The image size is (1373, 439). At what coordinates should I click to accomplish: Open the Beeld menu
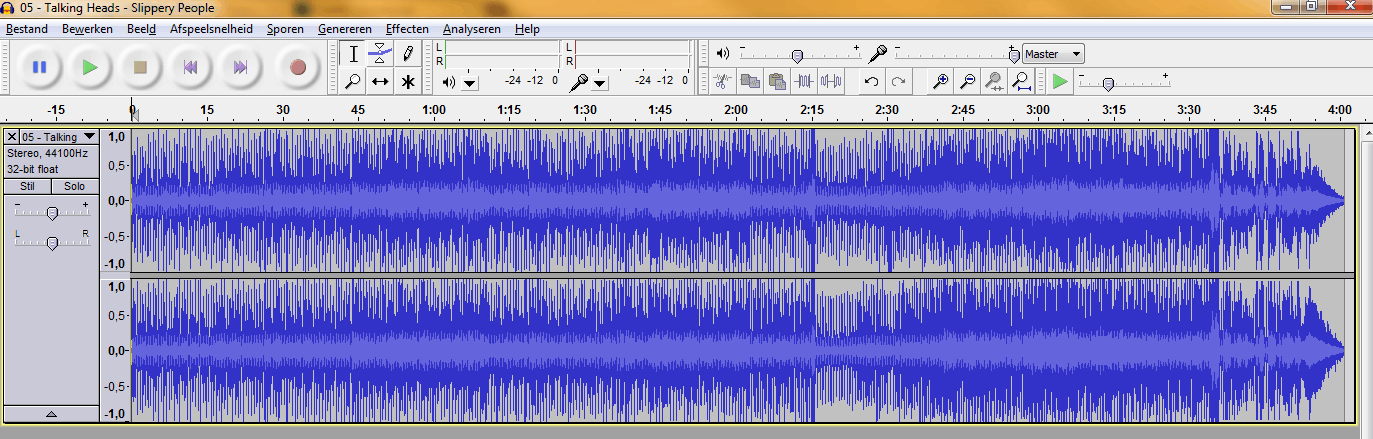(141, 29)
